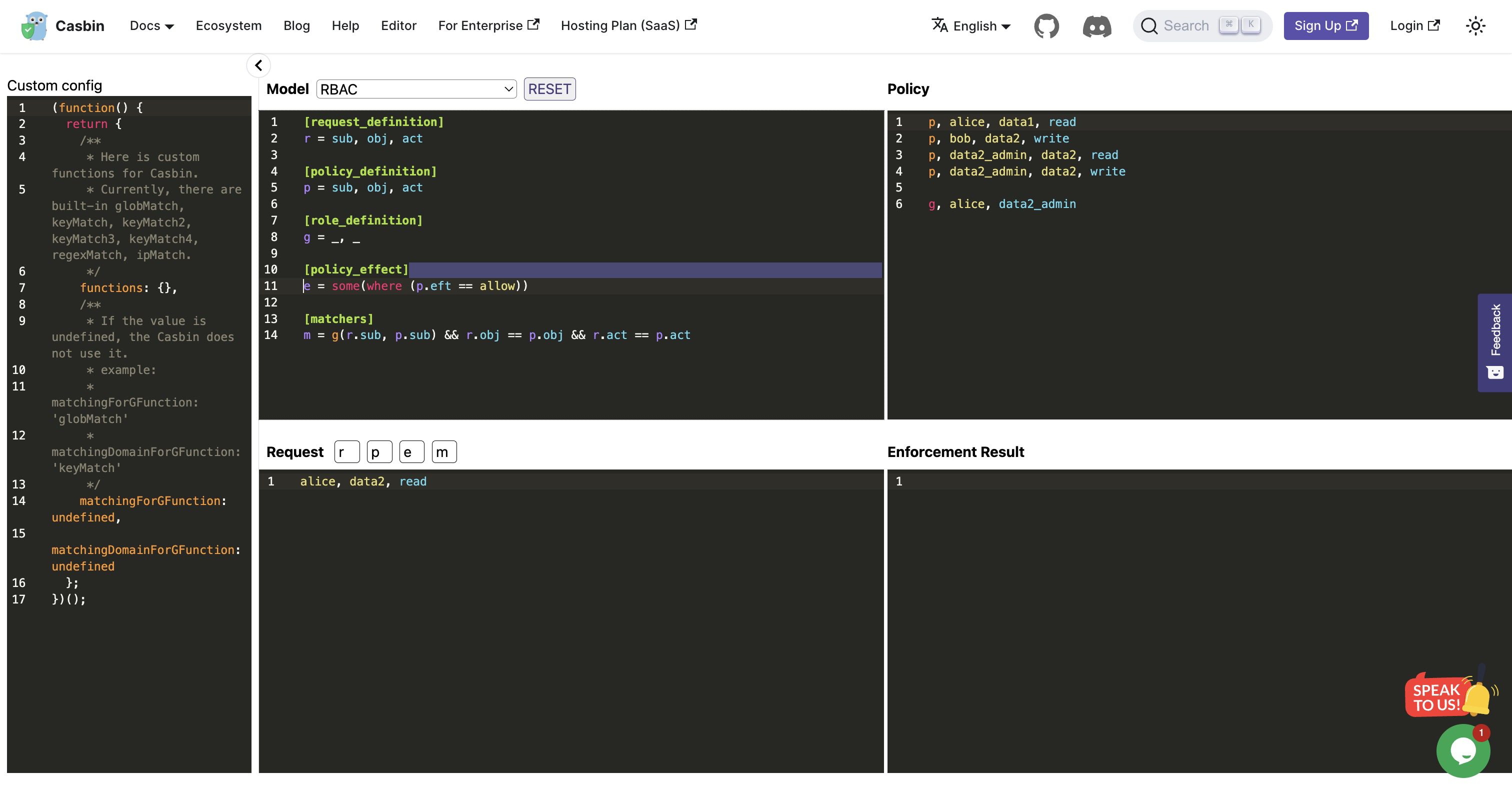Open the green chat bubble widget
Viewport: 1512px width, 796px height.
coord(1462,750)
